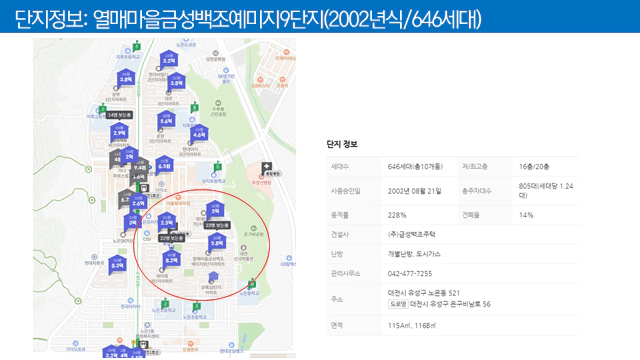This screenshot has height=360, width=640.
Task: Select the 2002년 08월 21일 date
Action: coord(414,191)
